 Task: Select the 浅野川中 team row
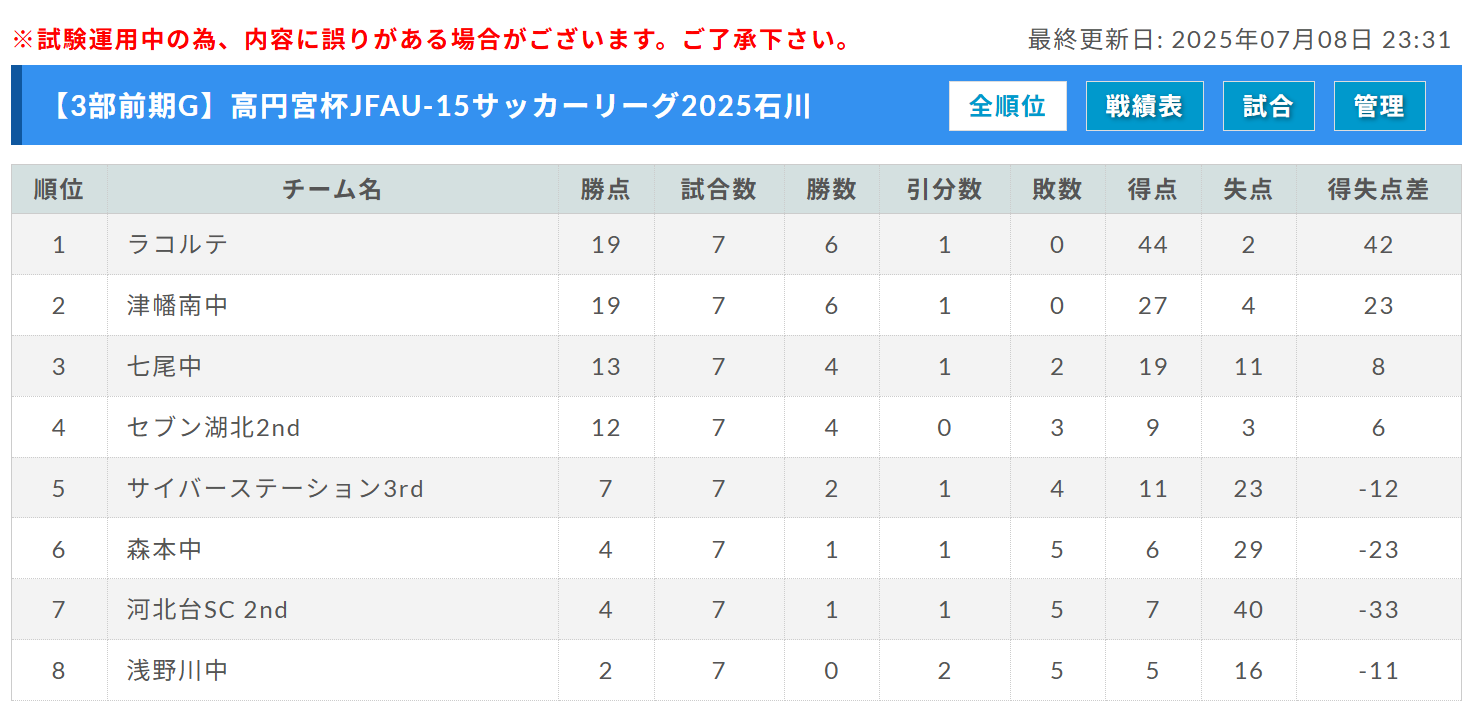tap(736, 670)
